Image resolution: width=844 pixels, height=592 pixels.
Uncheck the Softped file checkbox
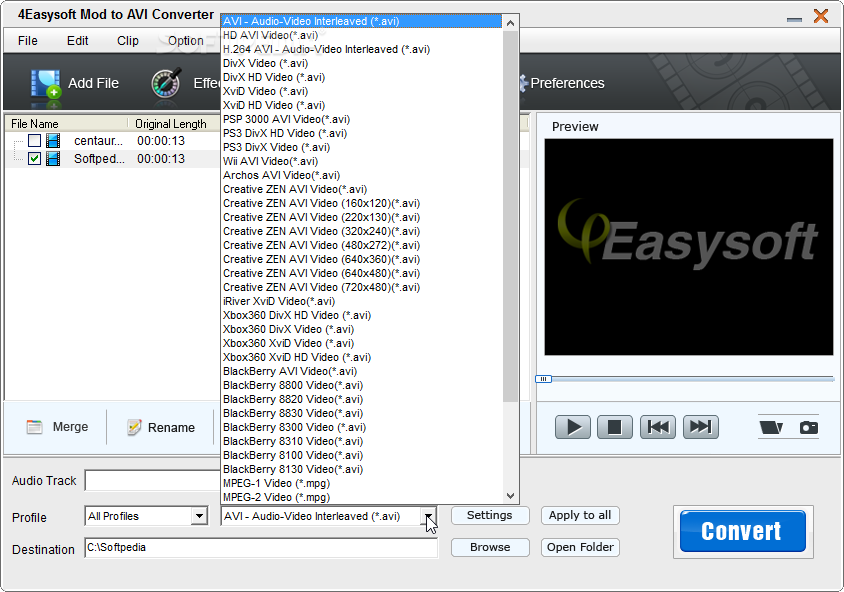point(34,159)
